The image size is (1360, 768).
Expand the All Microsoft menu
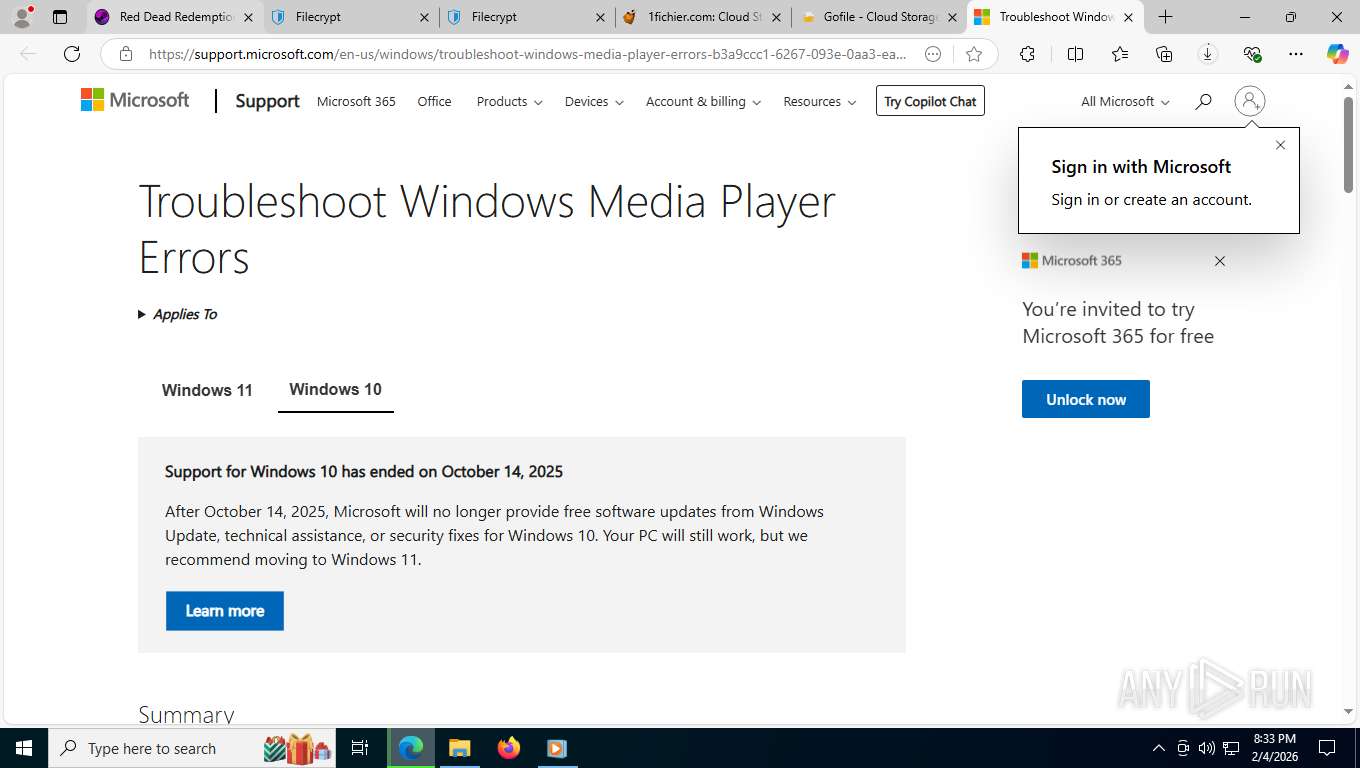(1125, 101)
